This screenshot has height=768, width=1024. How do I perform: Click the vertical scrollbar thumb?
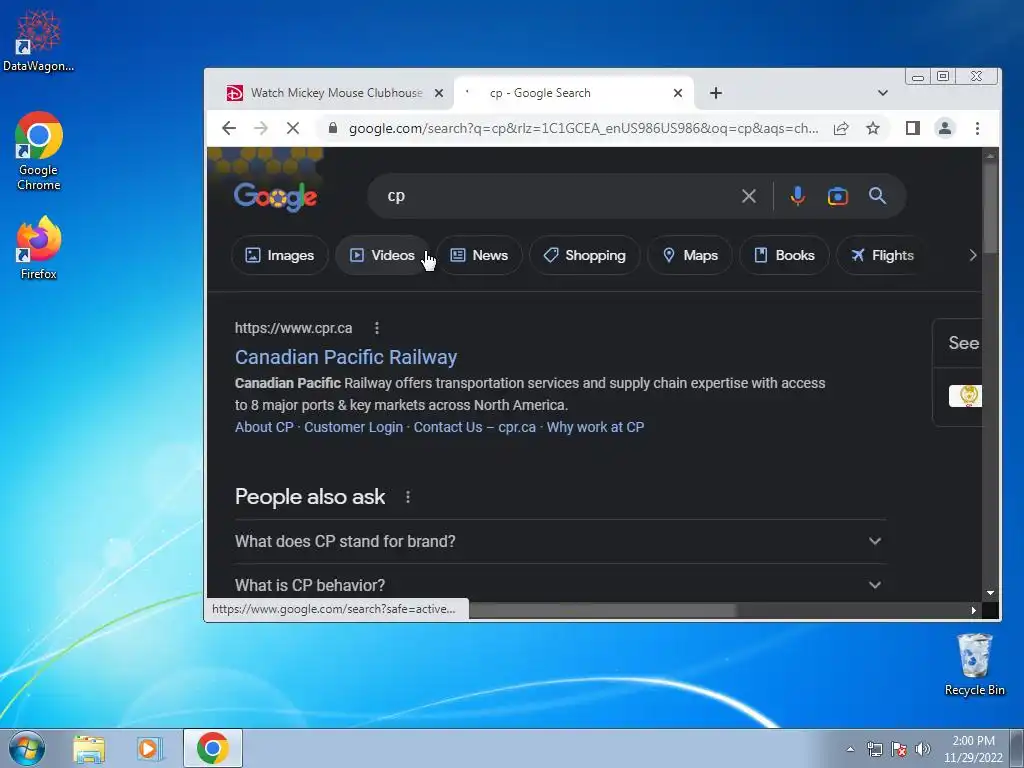pyautogui.click(x=990, y=208)
